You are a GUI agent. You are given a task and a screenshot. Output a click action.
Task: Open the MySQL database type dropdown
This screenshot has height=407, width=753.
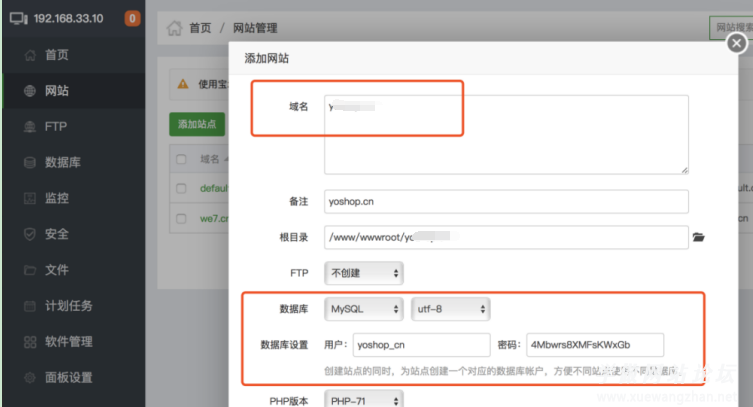(363, 309)
